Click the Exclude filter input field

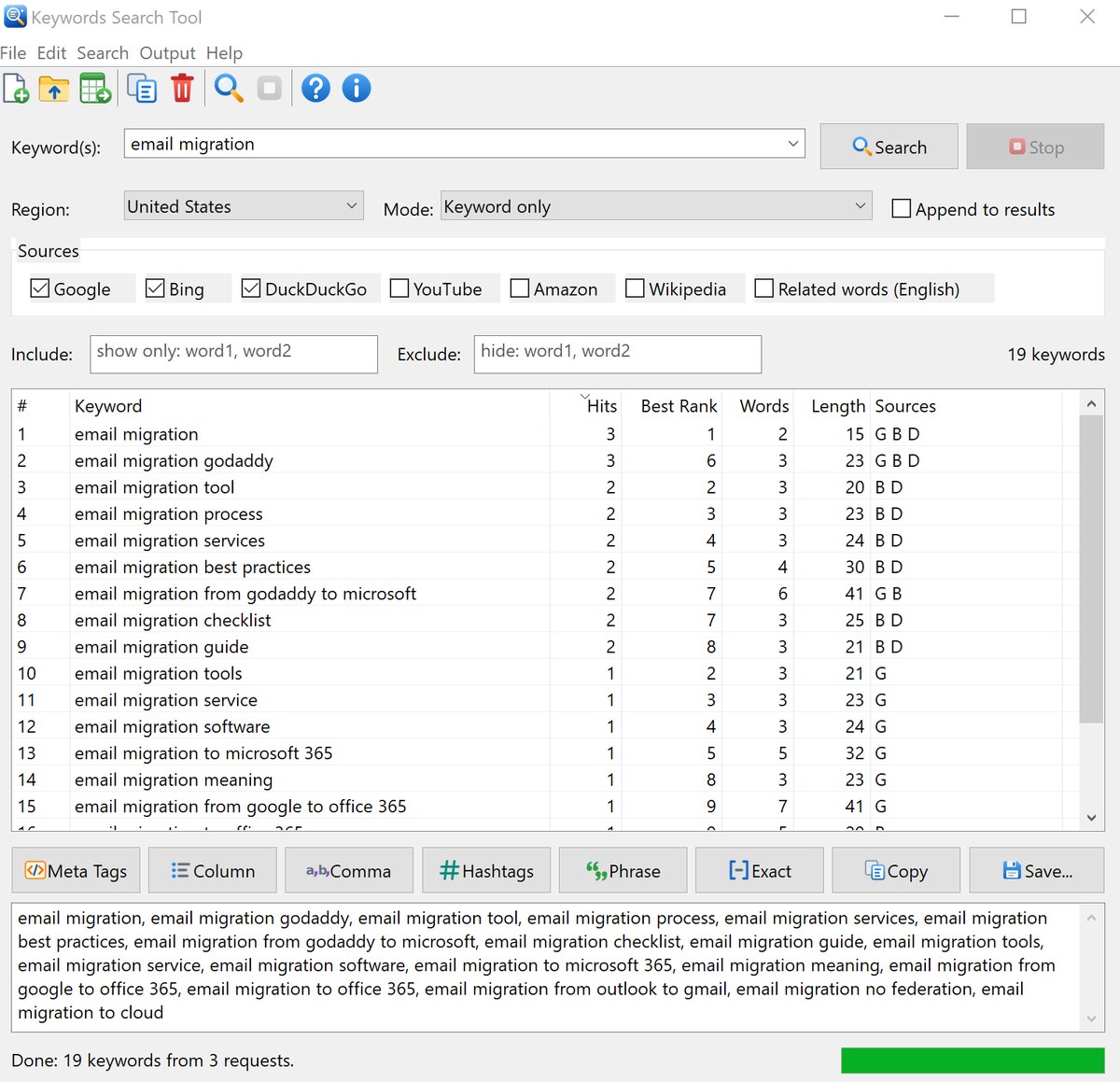[x=618, y=354]
